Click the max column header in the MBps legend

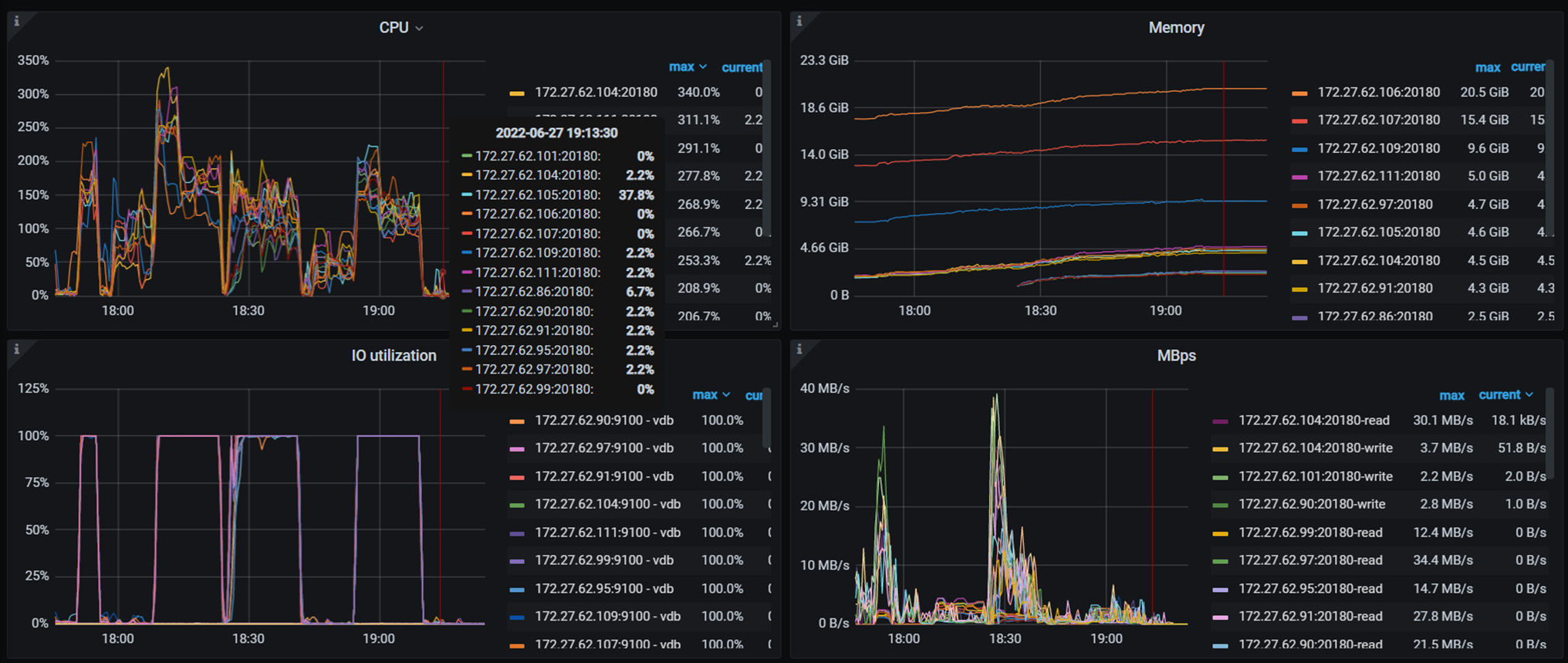coord(1451,395)
